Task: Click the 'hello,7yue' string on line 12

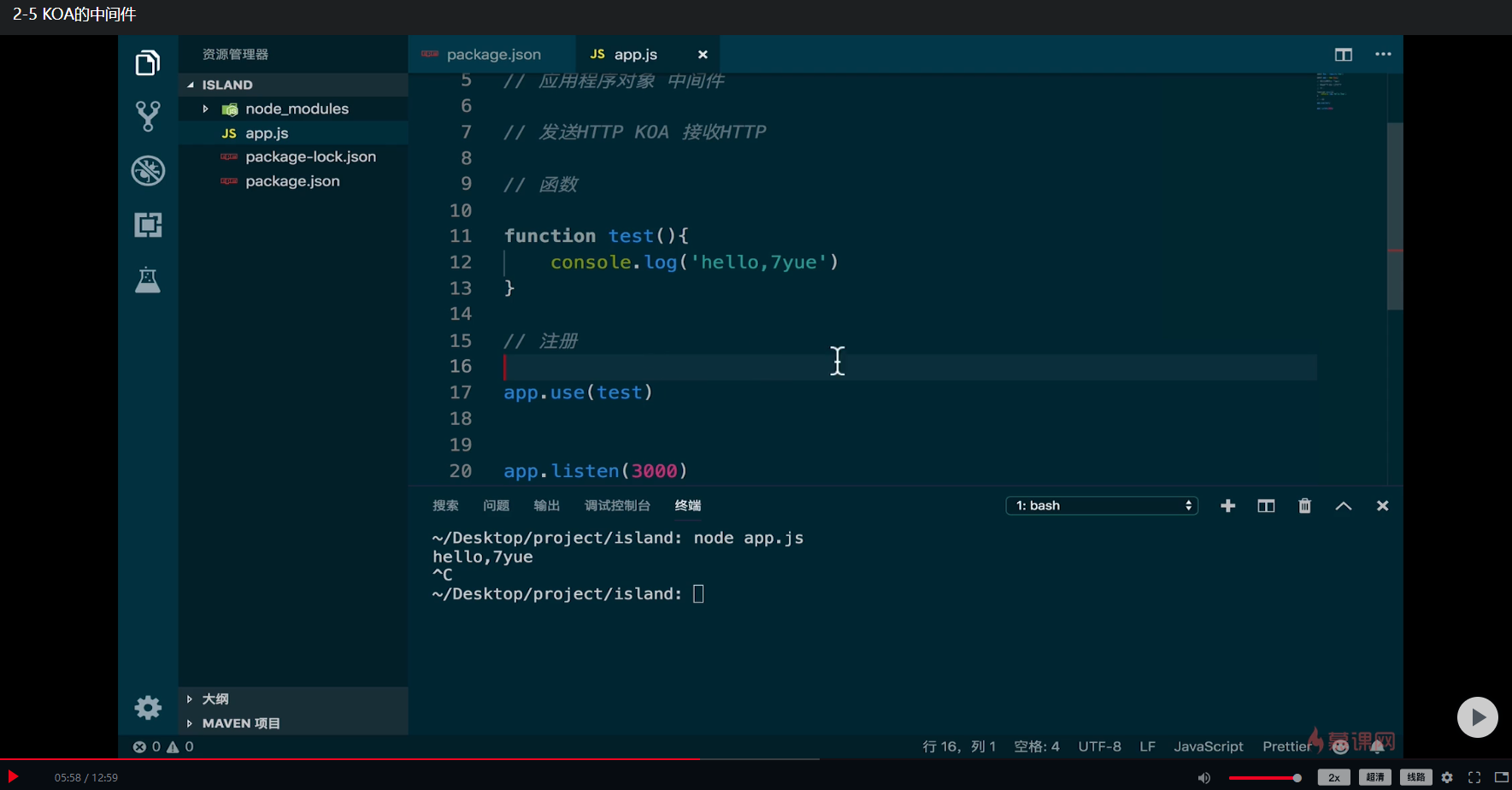Action: point(759,262)
